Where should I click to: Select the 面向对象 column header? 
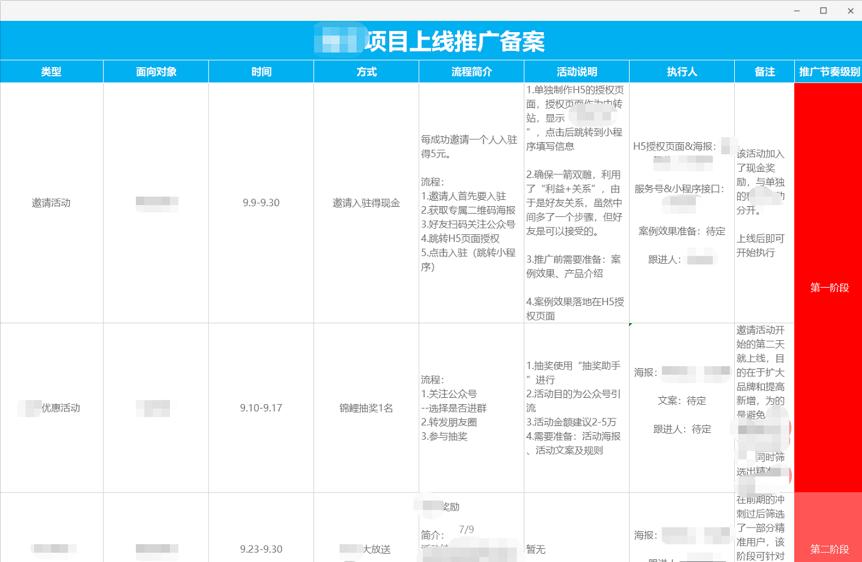coord(156,72)
